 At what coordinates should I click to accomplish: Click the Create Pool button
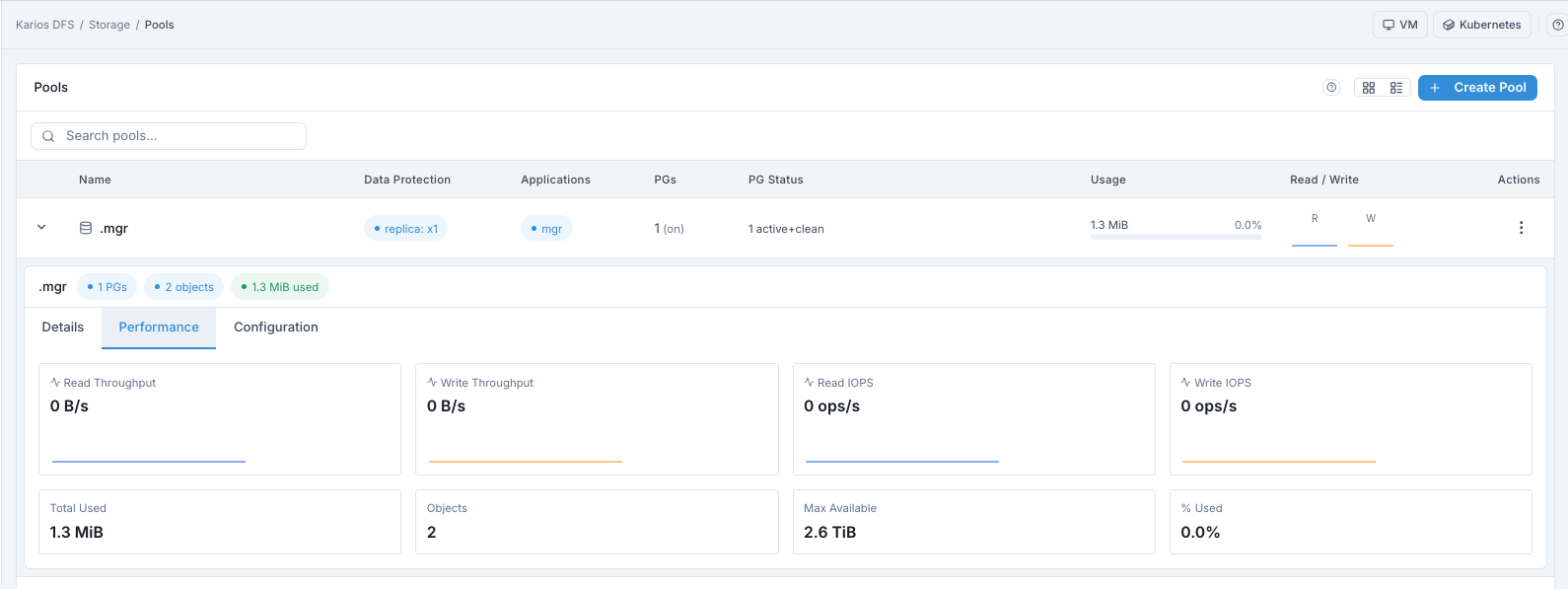(1477, 88)
